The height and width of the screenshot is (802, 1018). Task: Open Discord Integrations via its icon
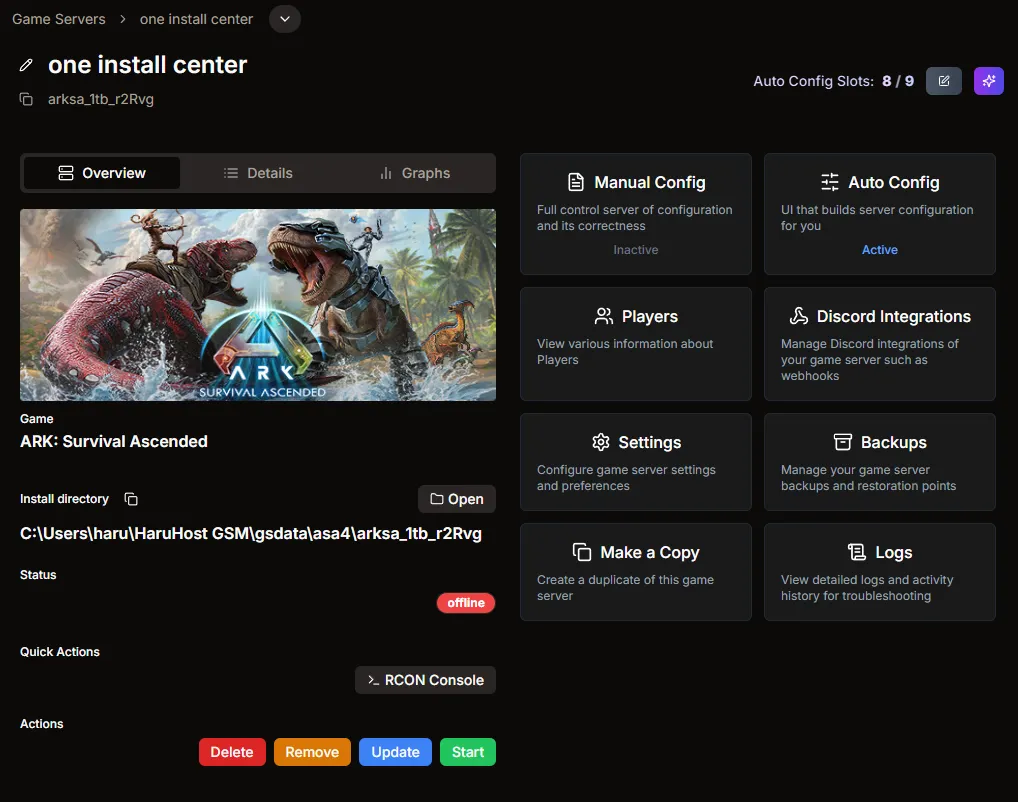point(798,315)
